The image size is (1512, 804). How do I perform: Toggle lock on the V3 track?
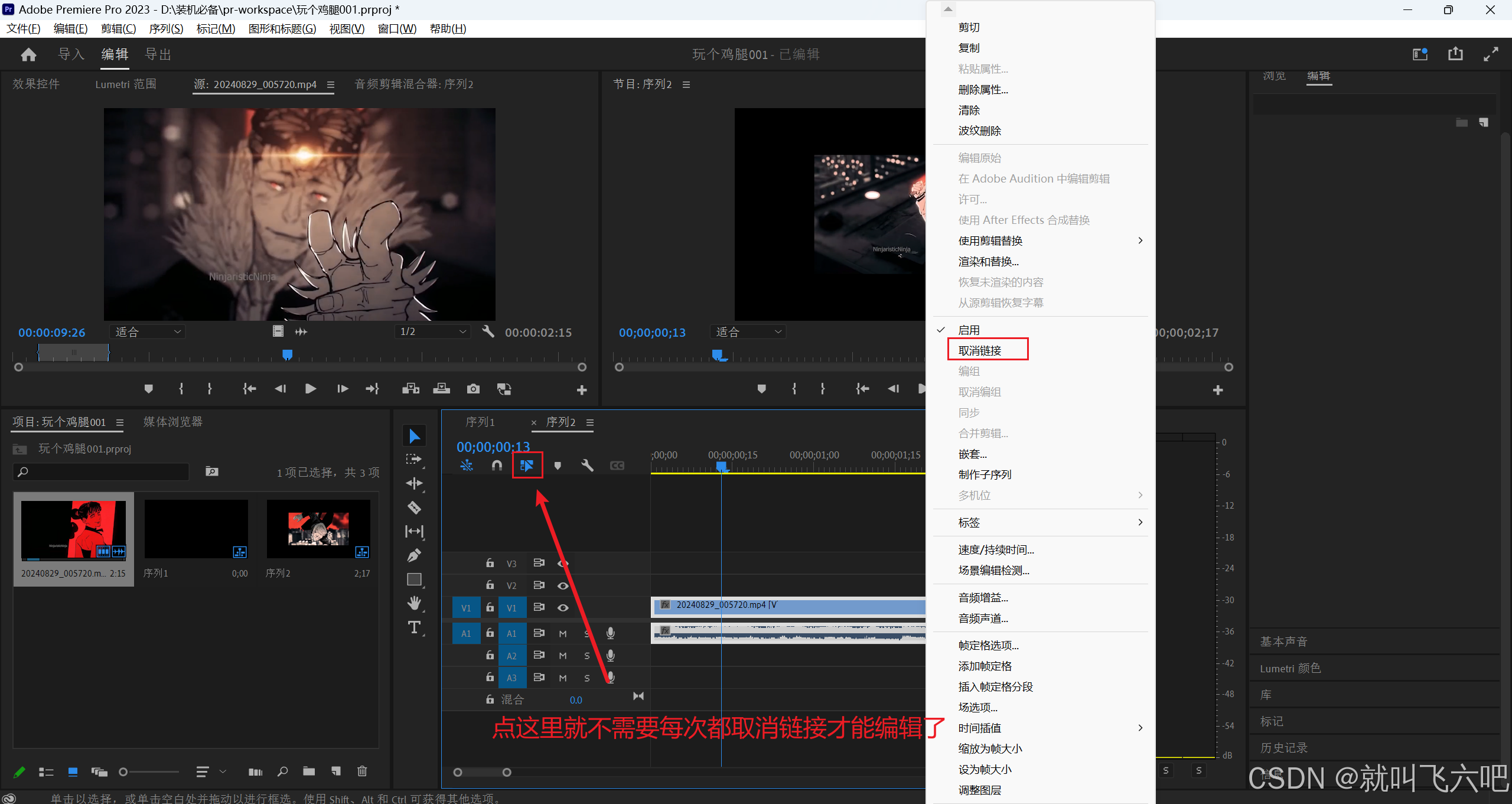490,564
